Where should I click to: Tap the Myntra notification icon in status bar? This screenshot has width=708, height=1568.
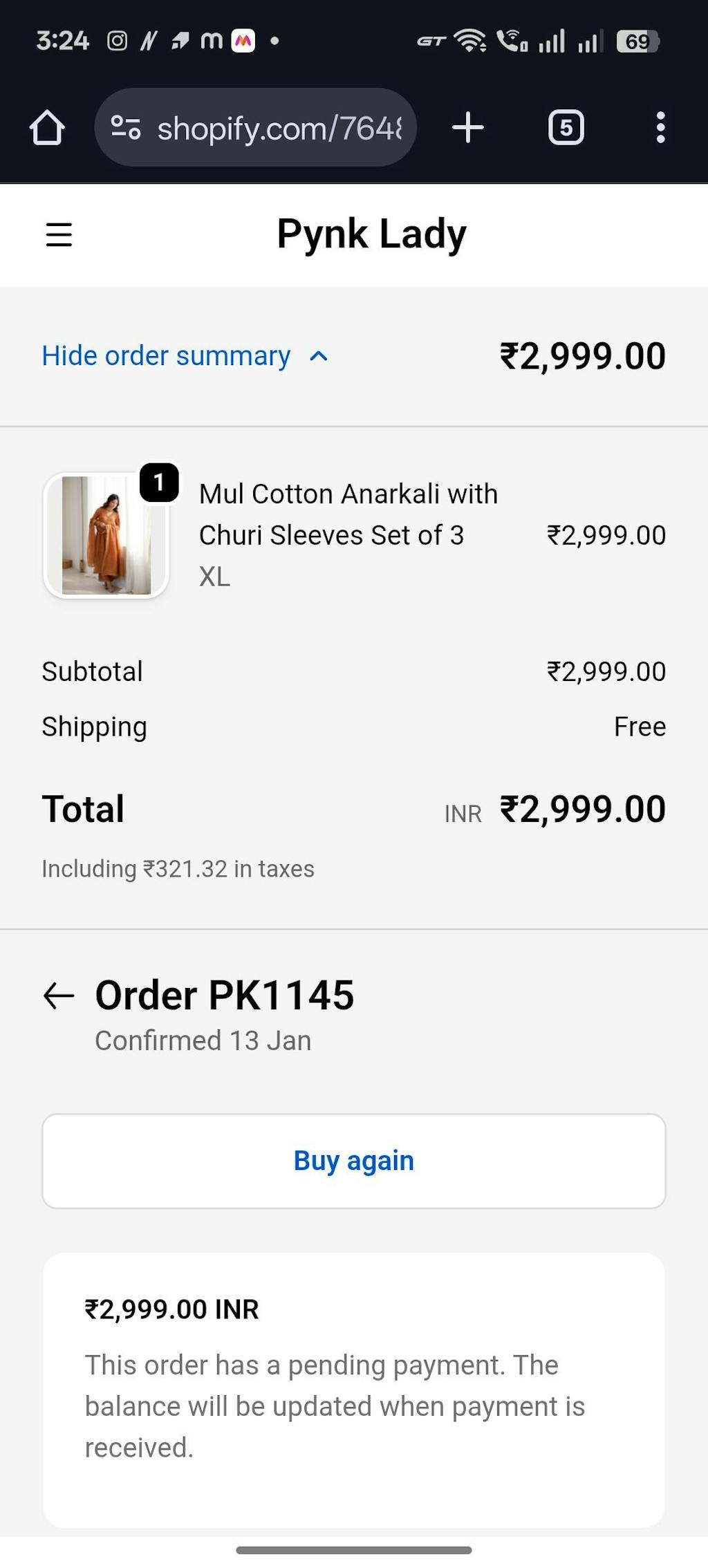pos(243,41)
